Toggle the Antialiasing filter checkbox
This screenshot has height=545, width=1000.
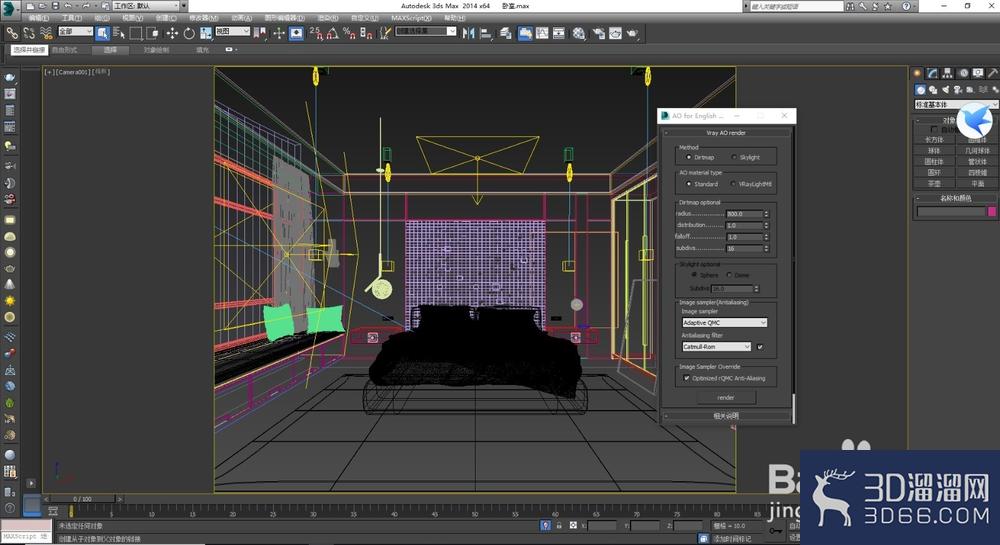click(760, 347)
